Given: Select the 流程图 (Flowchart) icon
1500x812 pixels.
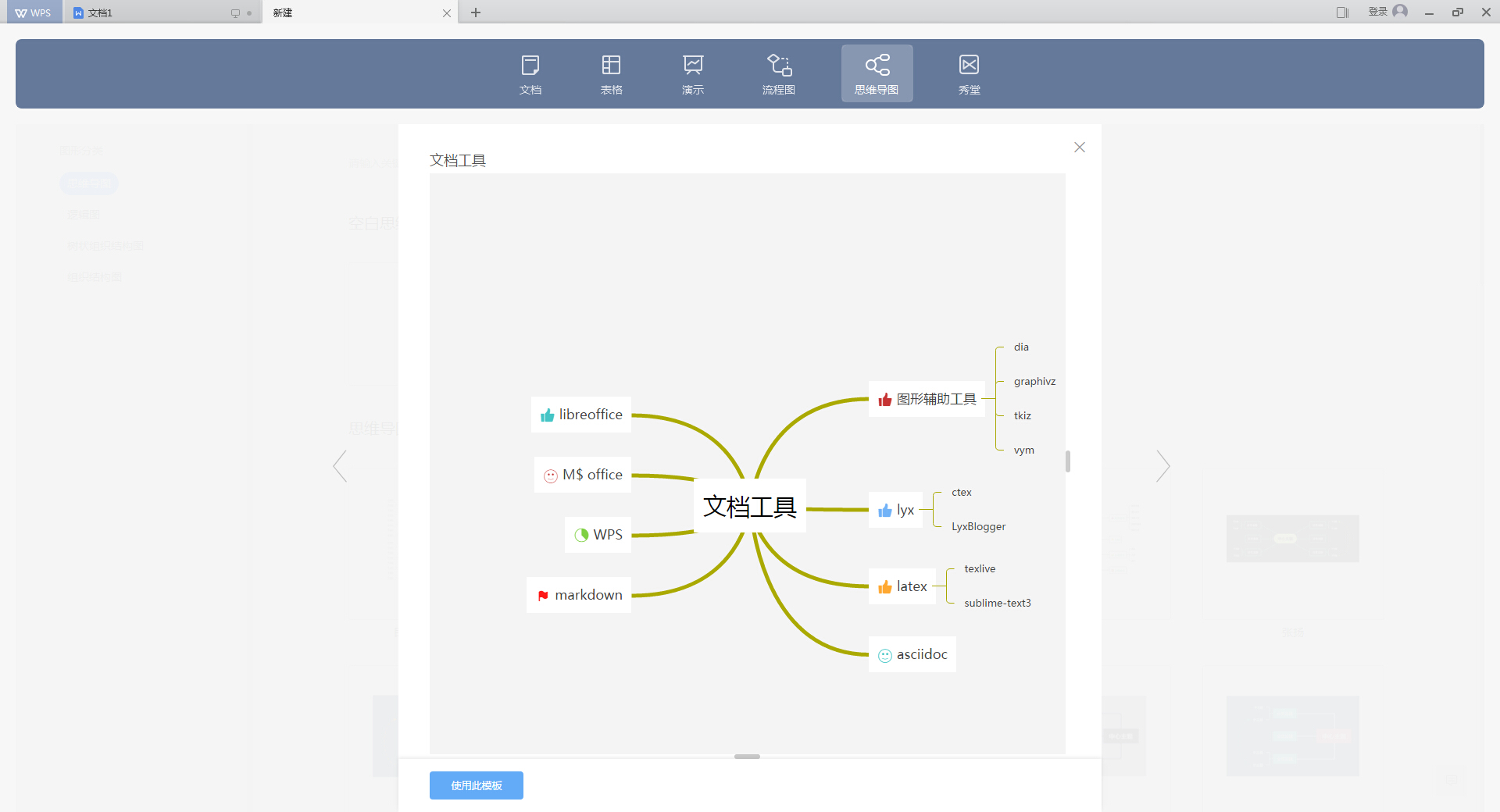Looking at the screenshot, I should [778, 73].
